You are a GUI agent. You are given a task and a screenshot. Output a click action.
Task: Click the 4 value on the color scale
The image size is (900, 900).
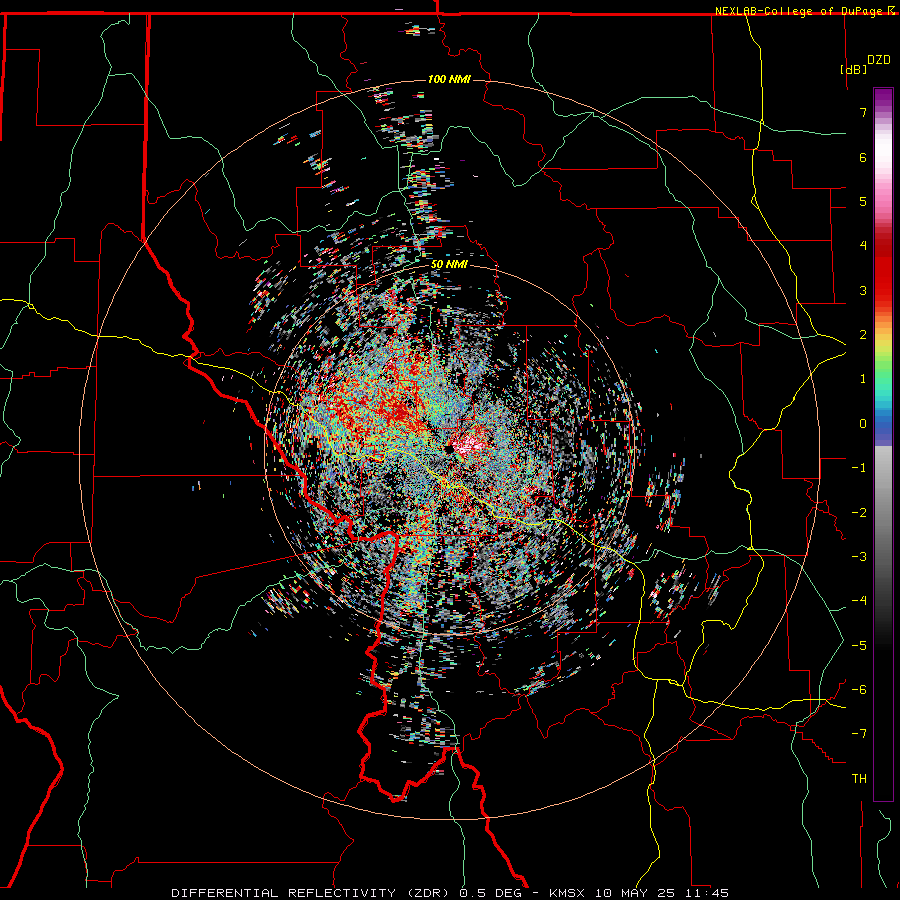tap(863, 246)
